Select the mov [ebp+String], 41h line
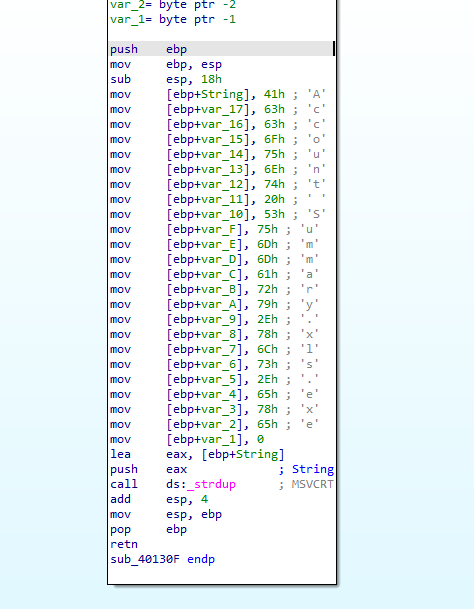This screenshot has width=474, height=609. pos(218,94)
